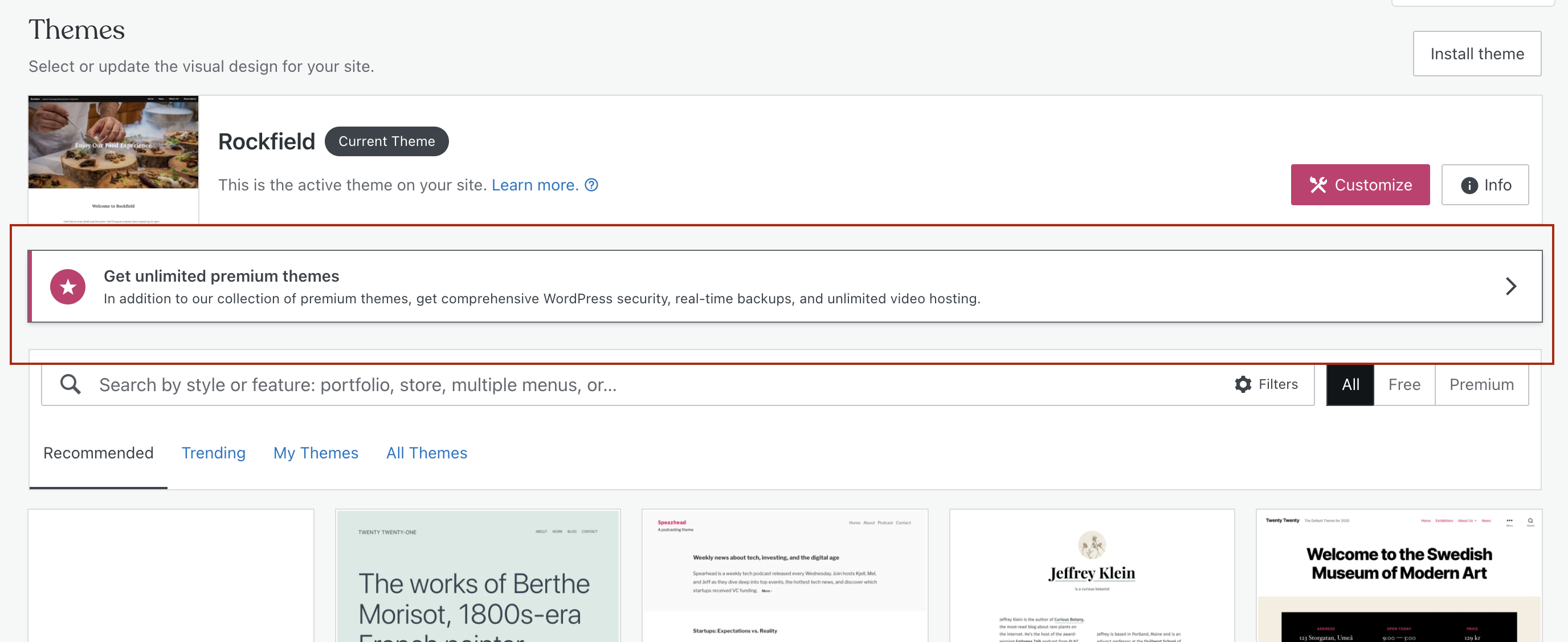Open Info for the current theme
This screenshot has width=1568, height=642.
[1485, 185]
